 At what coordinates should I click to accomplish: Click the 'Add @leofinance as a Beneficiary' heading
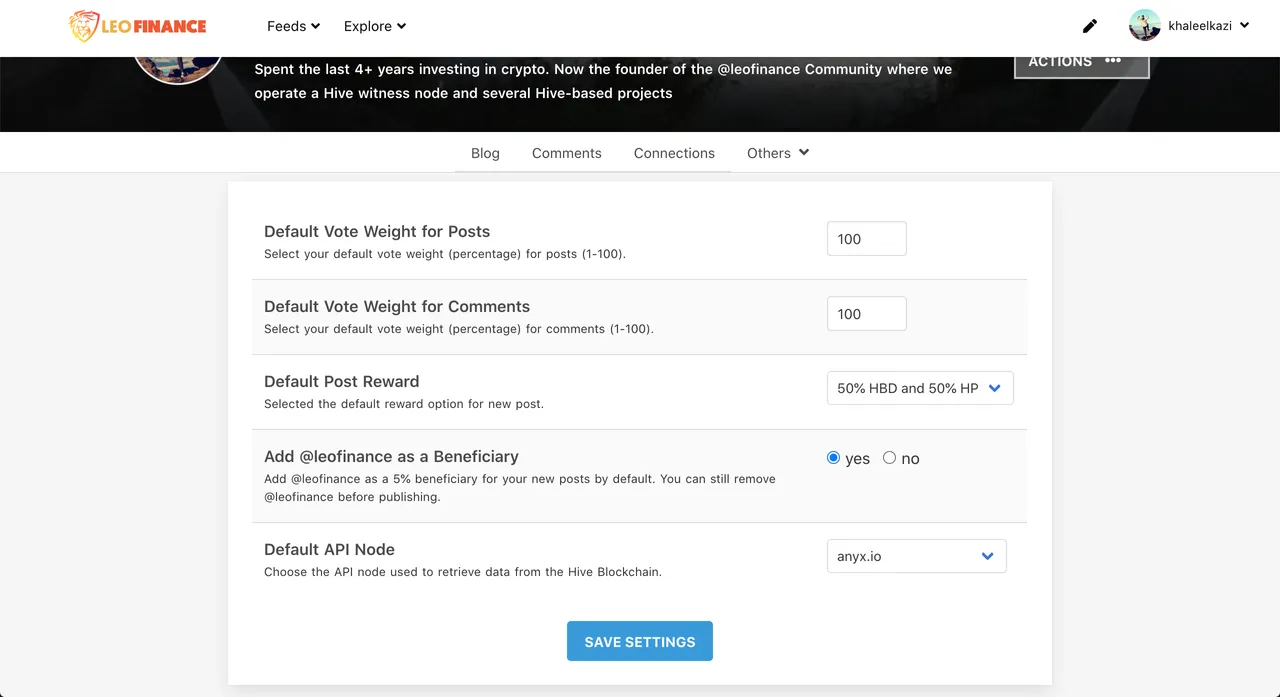pyautogui.click(x=391, y=457)
